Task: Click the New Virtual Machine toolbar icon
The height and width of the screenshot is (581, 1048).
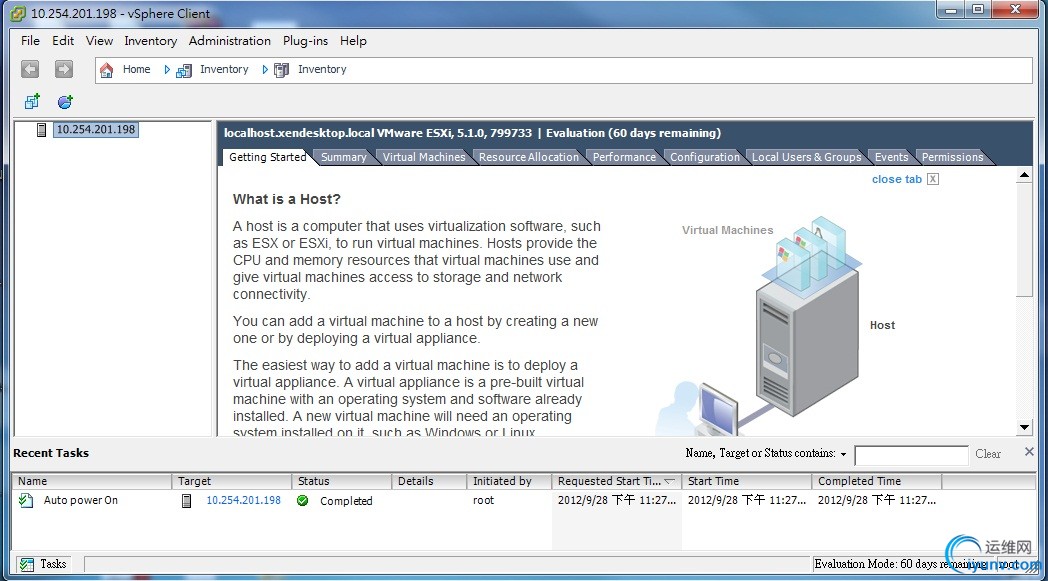Action: pyautogui.click(x=32, y=102)
